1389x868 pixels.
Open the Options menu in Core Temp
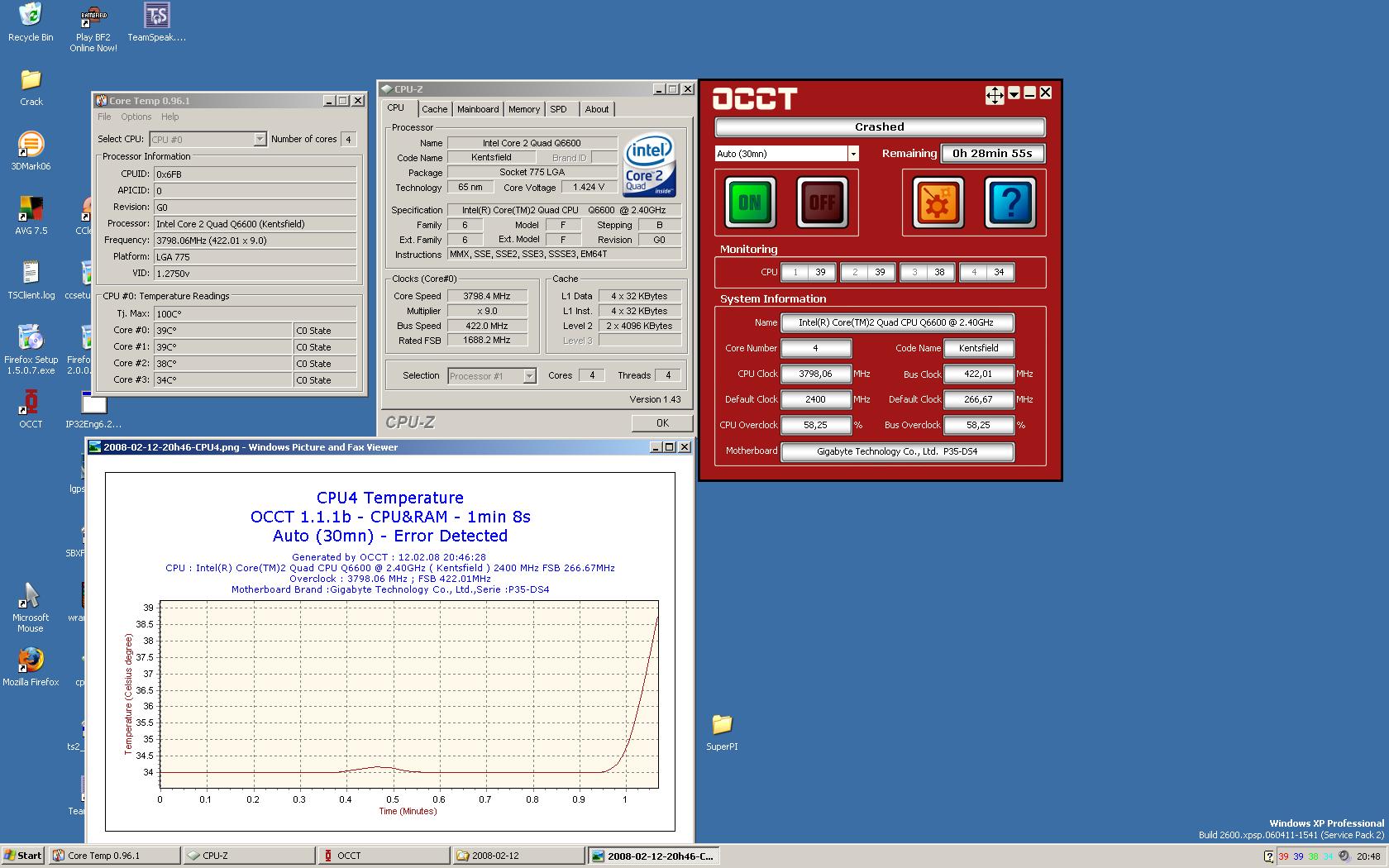point(136,117)
